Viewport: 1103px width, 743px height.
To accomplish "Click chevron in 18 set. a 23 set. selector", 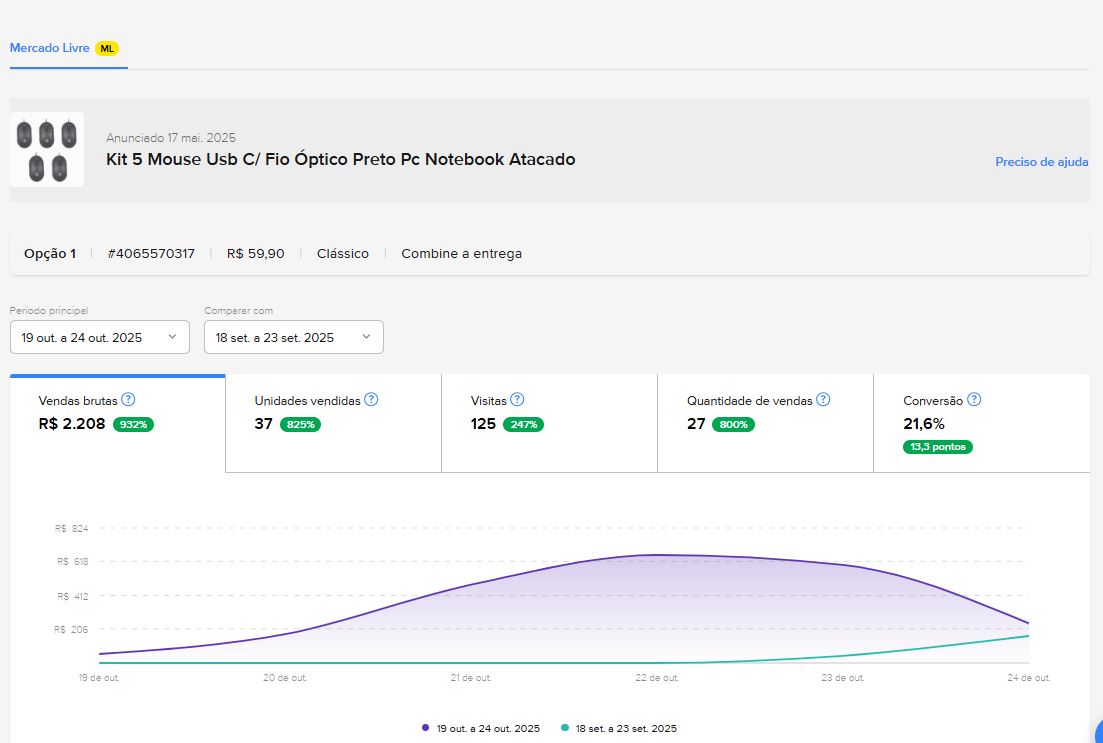I will (x=366, y=337).
